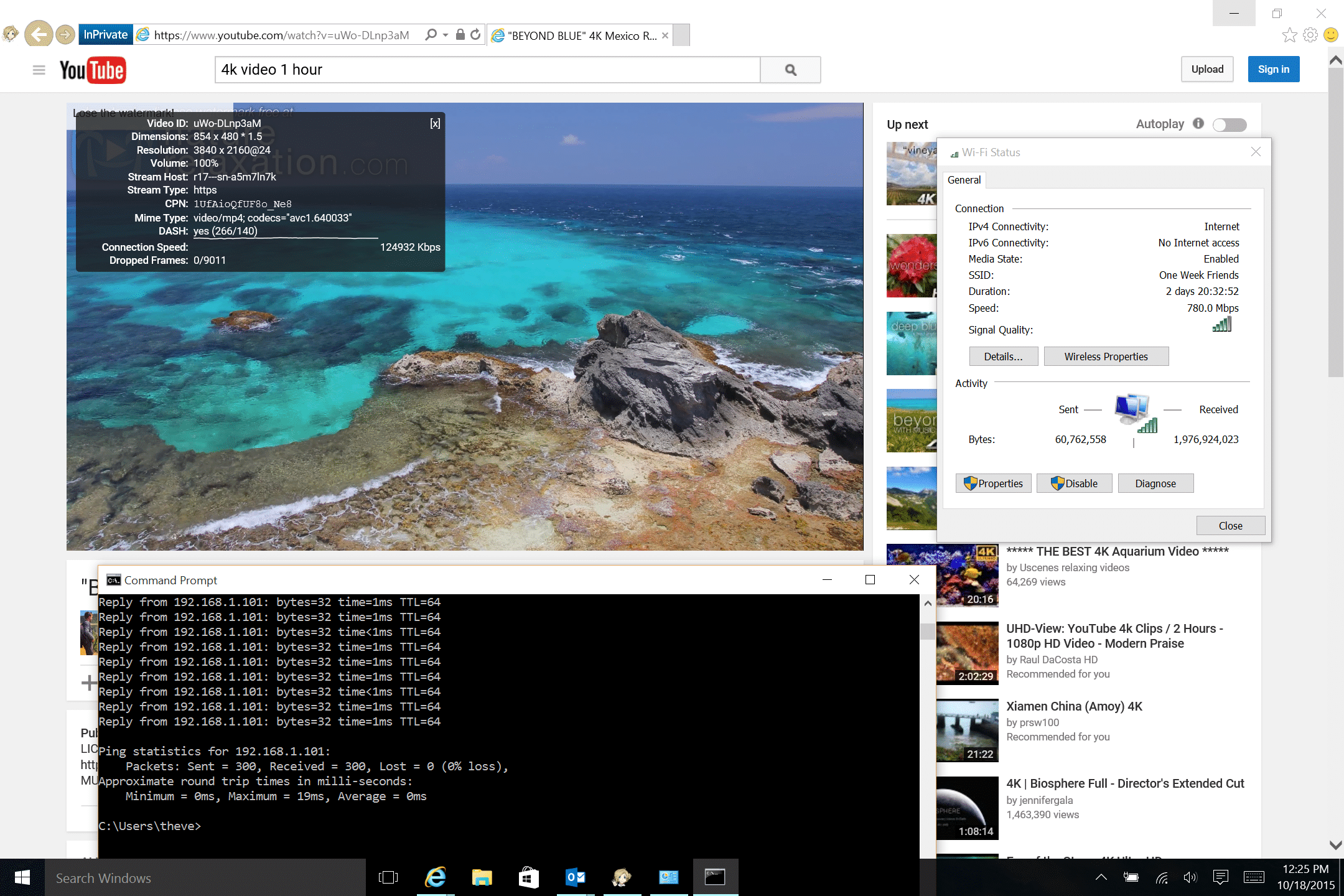The width and height of the screenshot is (1344, 896).
Task: Click the vineyard 4K thumbnail in Up next
Action: pyautogui.click(x=912, y=174)
